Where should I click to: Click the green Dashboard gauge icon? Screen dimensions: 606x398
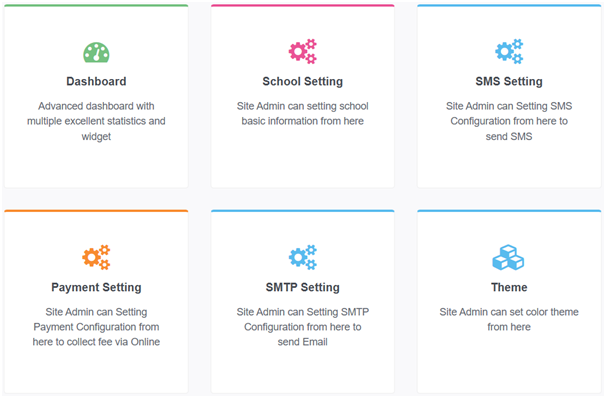point(96,52)
